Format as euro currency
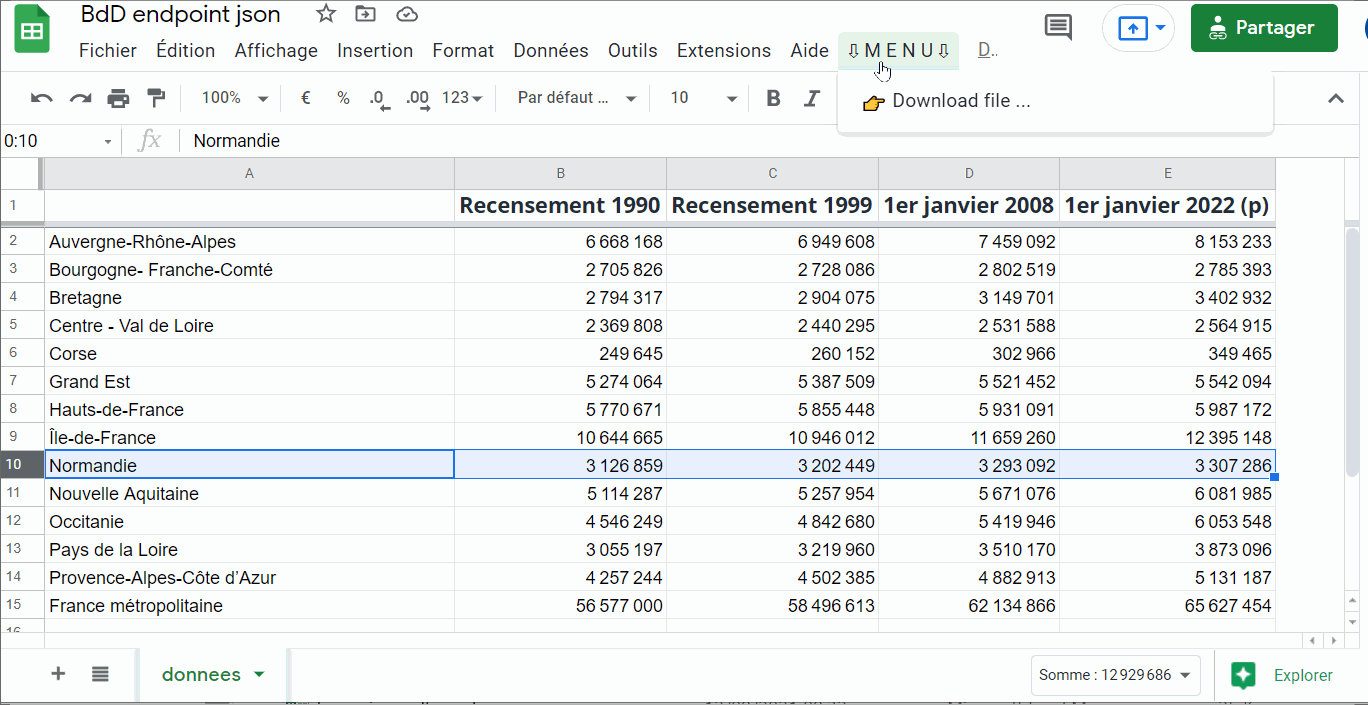This screenshot has height=705, width=1368. (306, 98)
